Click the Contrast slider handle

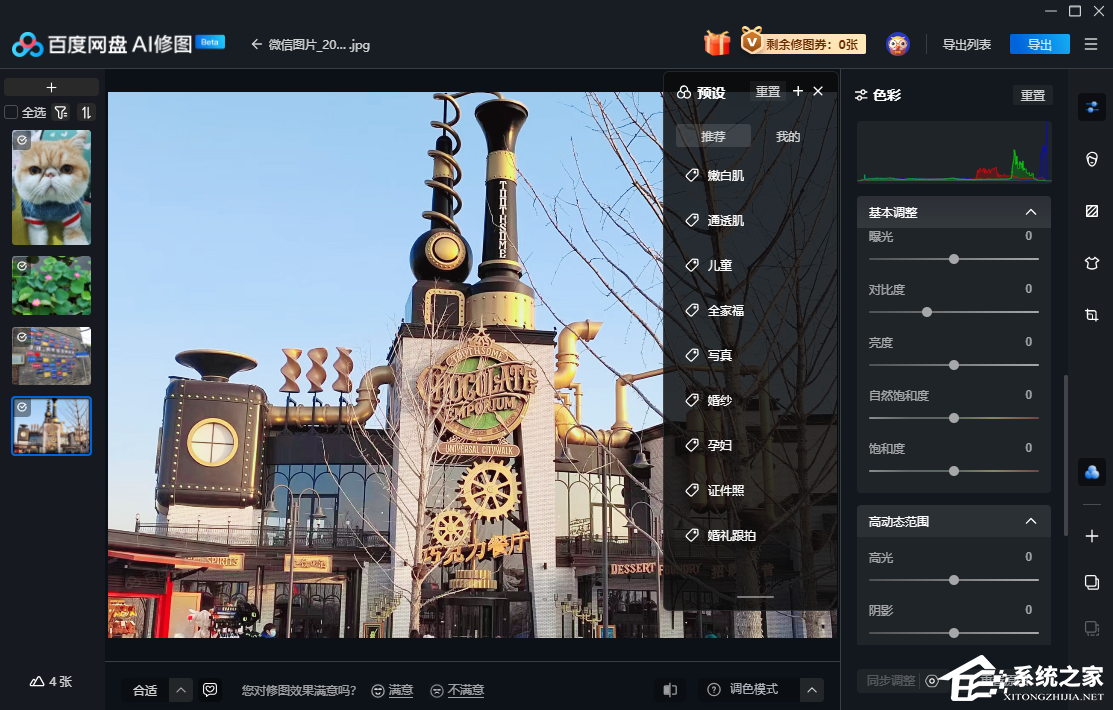point(926,312)
